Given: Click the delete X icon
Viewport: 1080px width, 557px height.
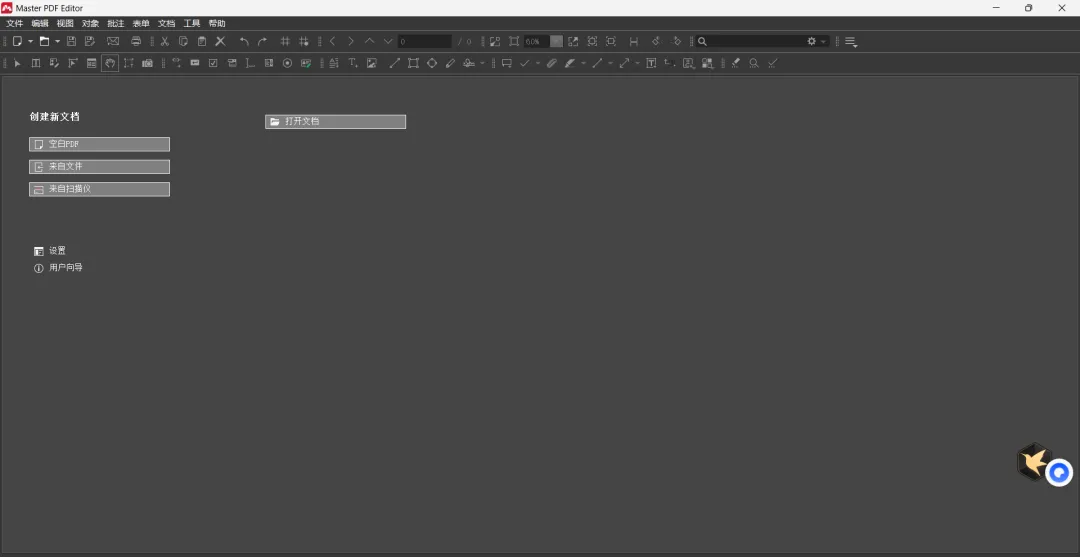Looking at the screenshot, I should click(x=220, y=41).
